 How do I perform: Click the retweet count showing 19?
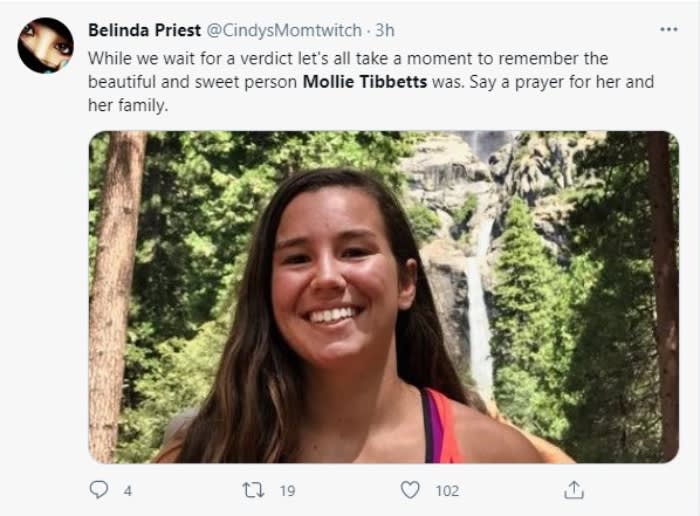(x=286, y=490)
